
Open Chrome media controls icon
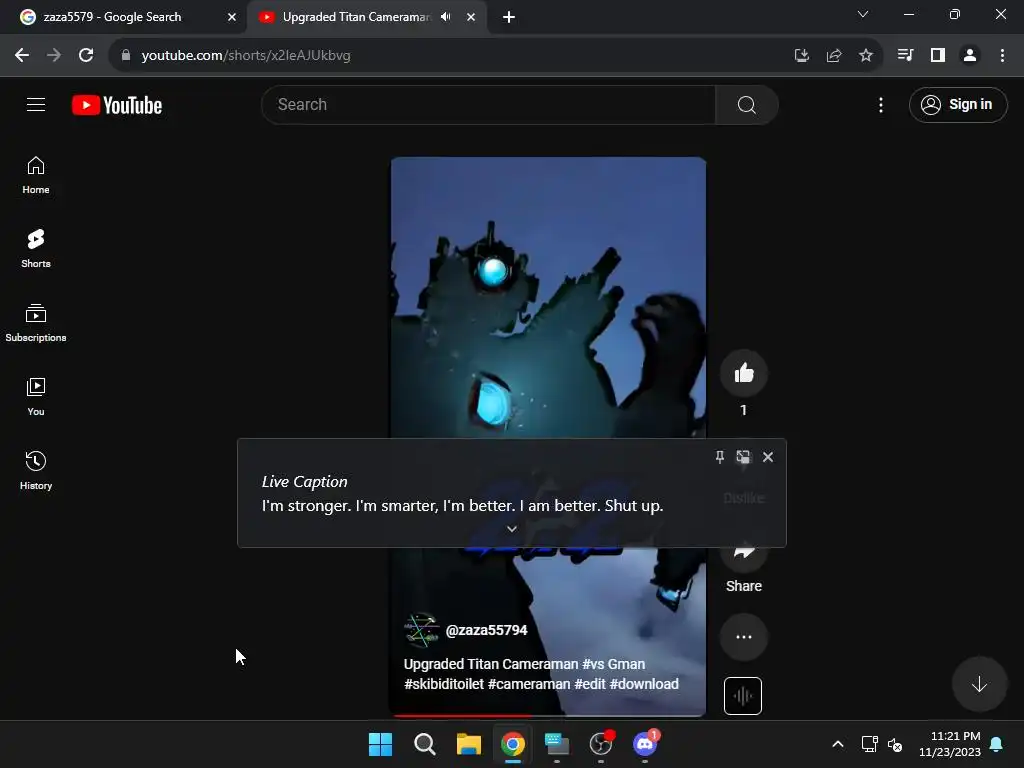(x=905, y=56)
